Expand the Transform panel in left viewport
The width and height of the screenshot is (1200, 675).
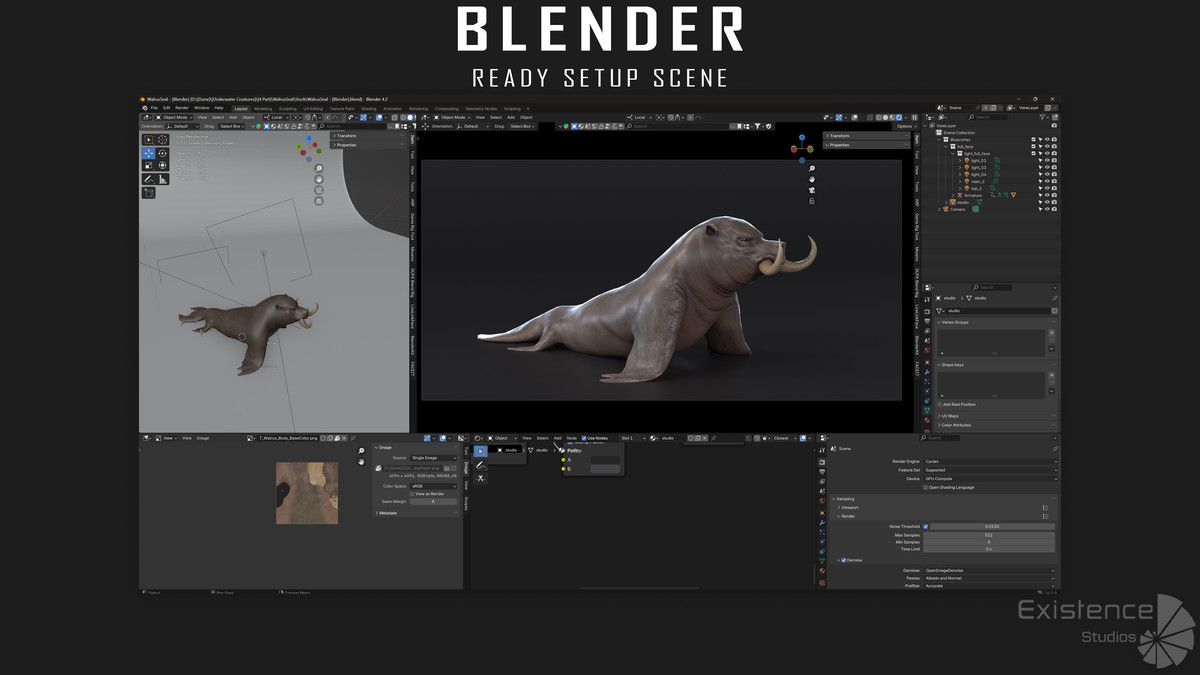[x=346, y=135]
